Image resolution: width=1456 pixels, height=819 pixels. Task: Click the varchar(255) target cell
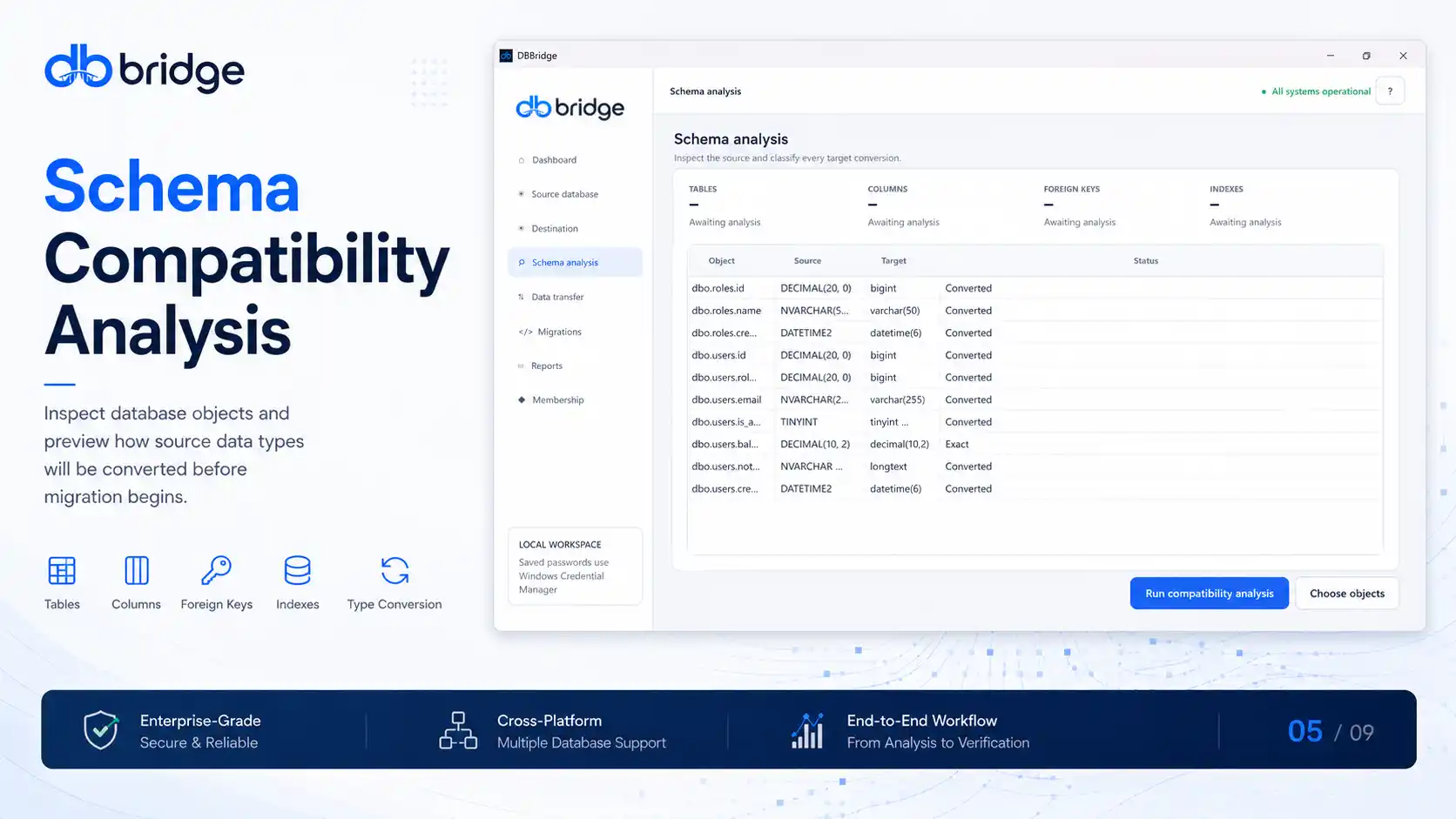tap(897, 399)
